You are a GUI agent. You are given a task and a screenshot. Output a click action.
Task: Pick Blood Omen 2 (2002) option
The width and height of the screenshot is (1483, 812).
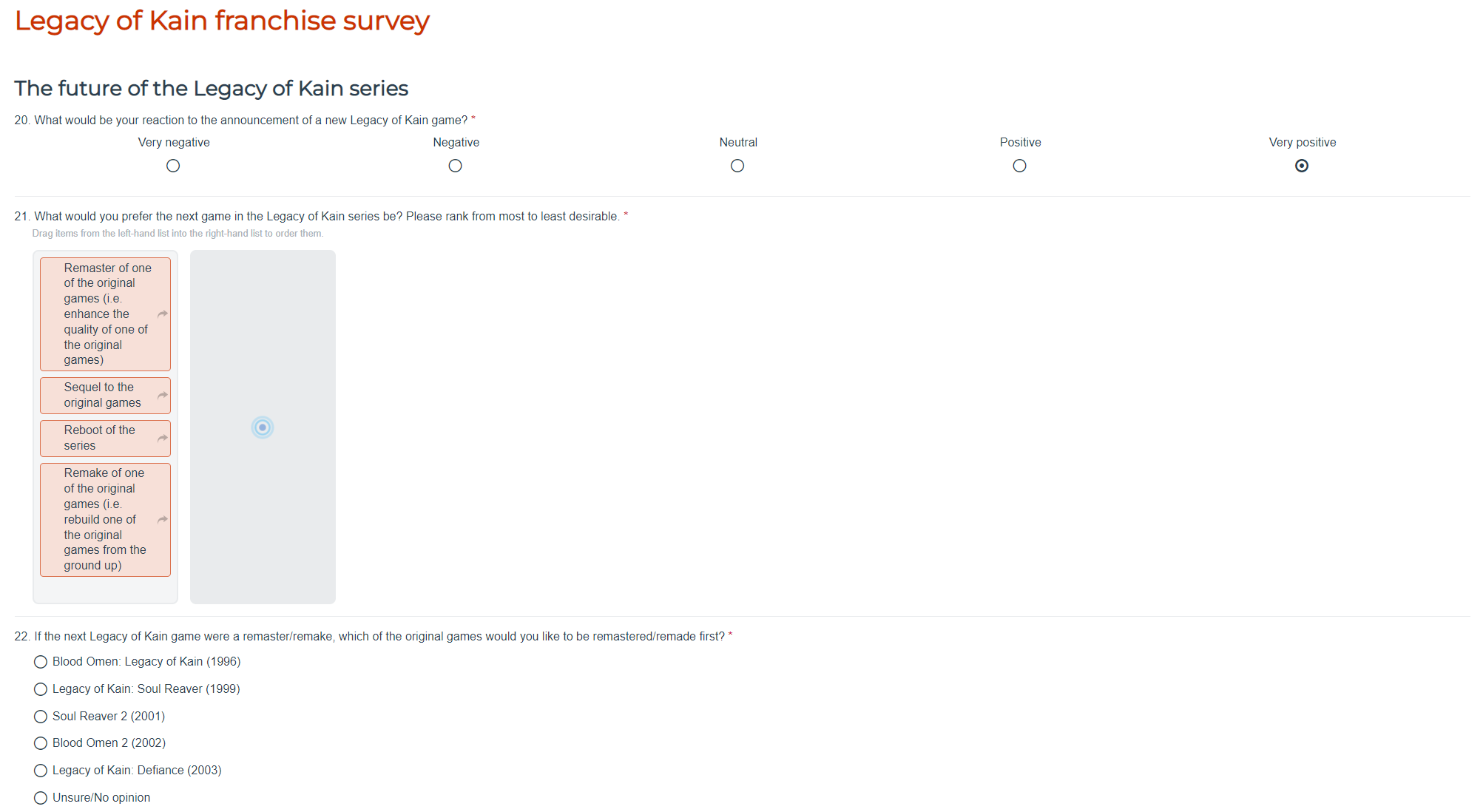41,743
